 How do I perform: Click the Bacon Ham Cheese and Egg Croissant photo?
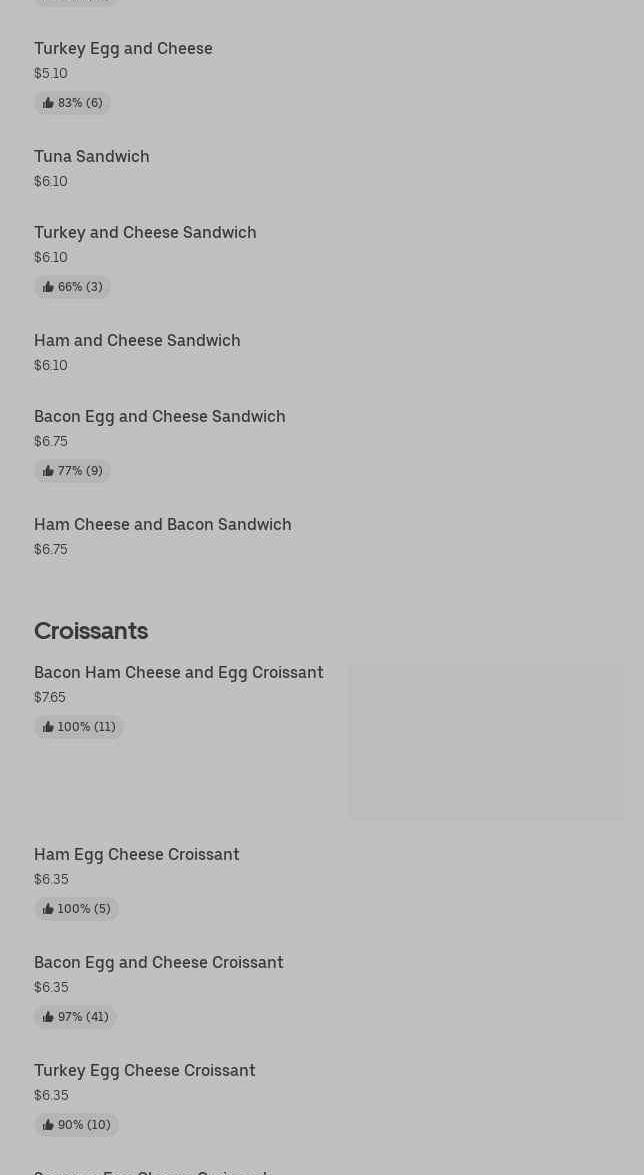coord(486,742)
